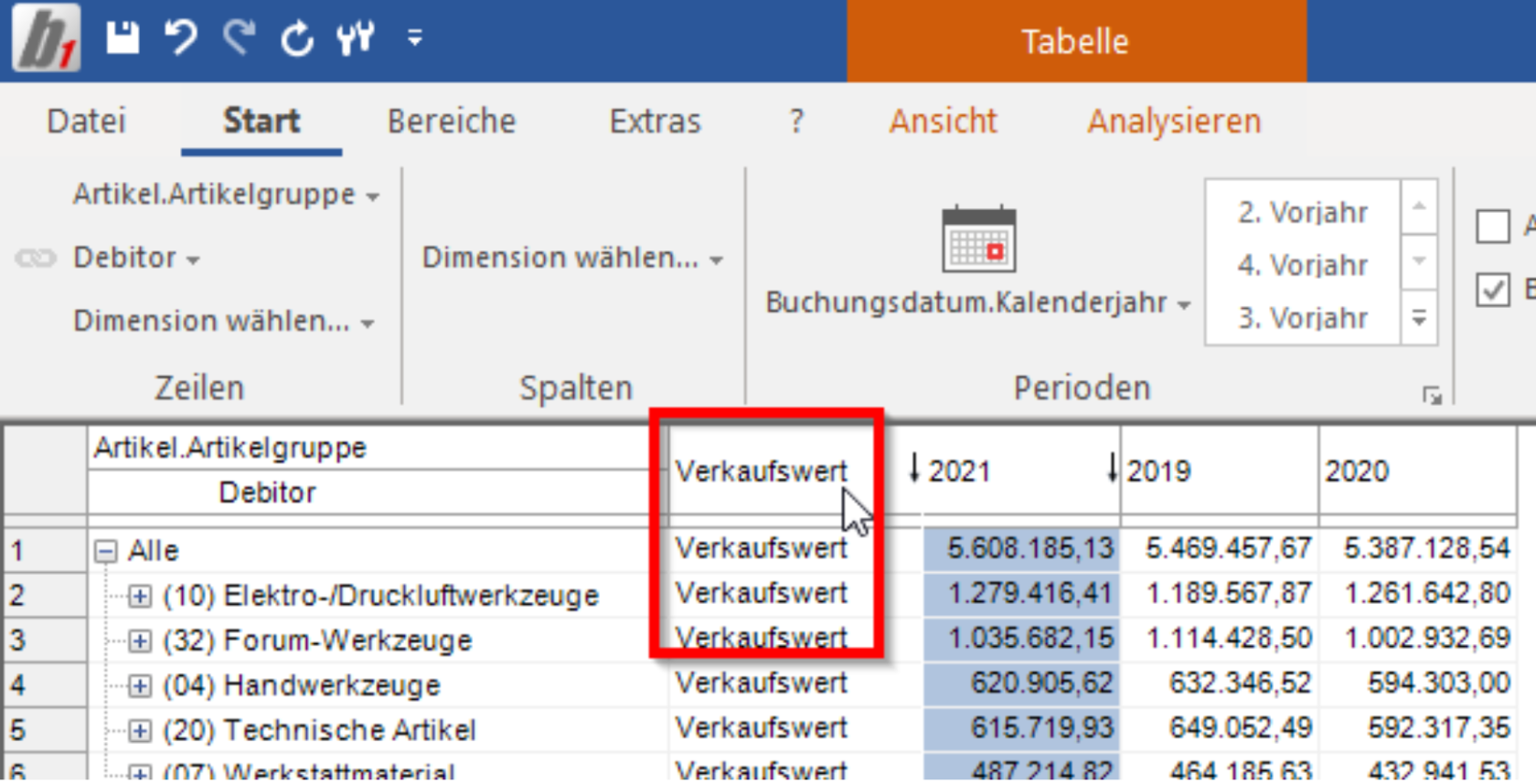Open the Analysieren tab
This screenshot has height=784, width=1536.
tap(1174, 121)
